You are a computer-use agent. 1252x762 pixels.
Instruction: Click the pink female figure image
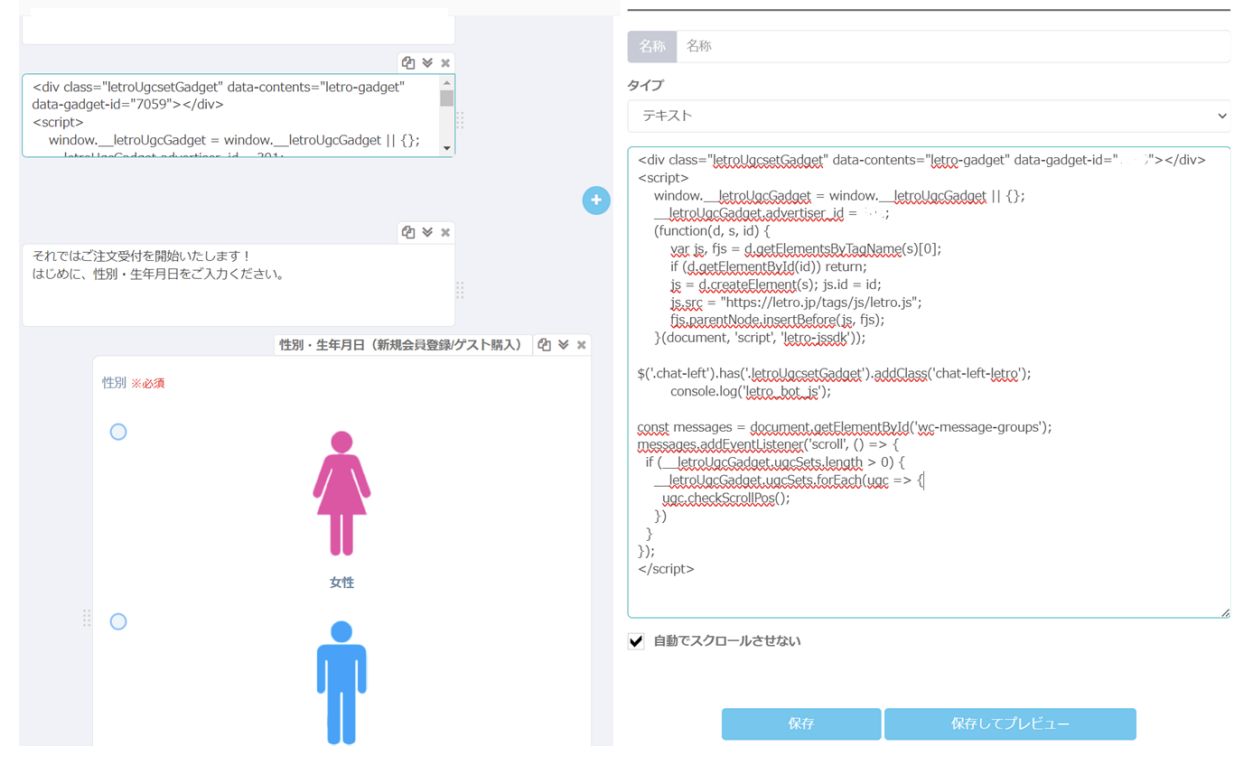[342, 494]
